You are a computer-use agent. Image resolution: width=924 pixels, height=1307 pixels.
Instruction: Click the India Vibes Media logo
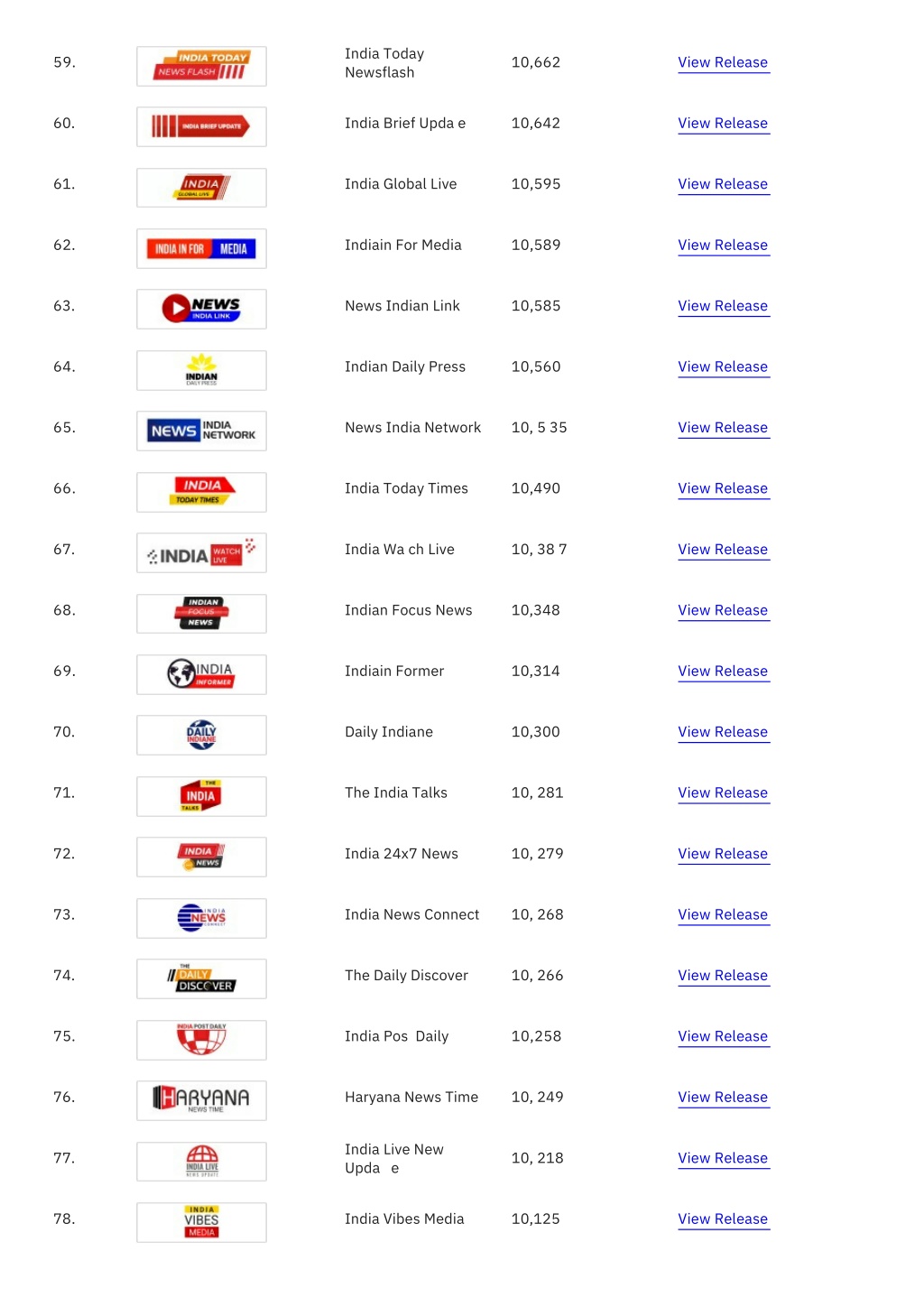click(x=201, y=1222)
